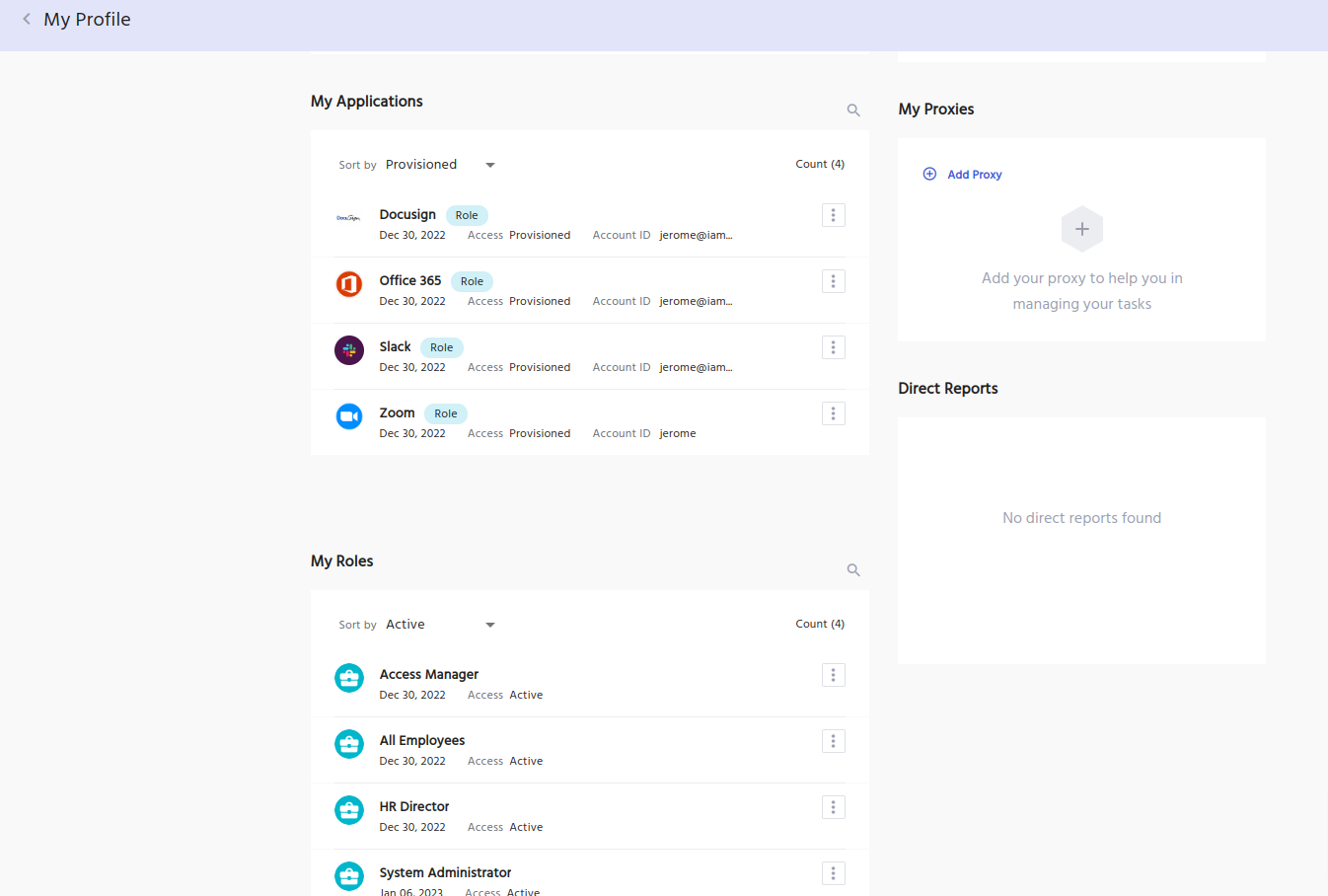This screenshot has height=896, width=1328.
Task: Open search in My Roles section
Action: coord(853,570)
